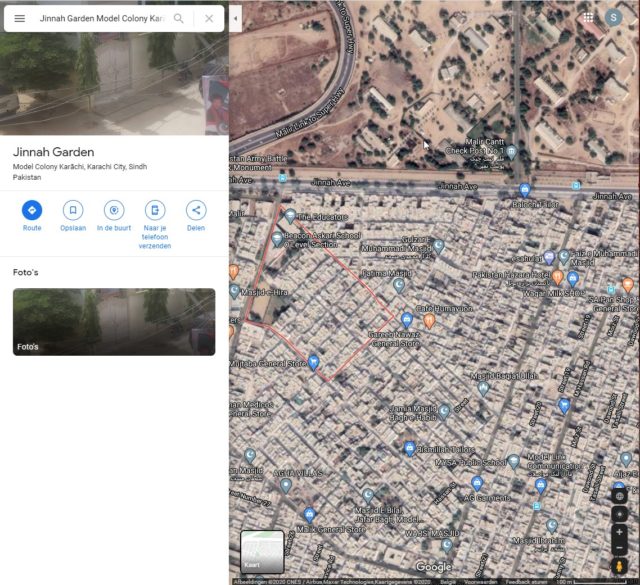Select Gulzar-e-Muhammadi Masjid mosque pin
Viewport: 640px width, 585px height.
pos(439,246)
